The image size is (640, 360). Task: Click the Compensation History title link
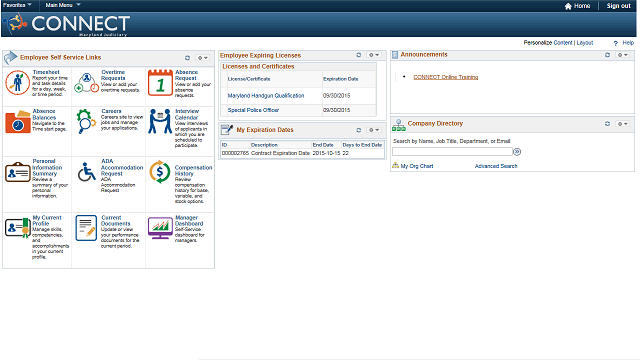[x=193, y=171]
